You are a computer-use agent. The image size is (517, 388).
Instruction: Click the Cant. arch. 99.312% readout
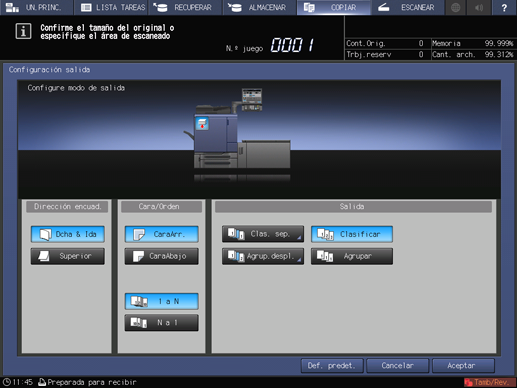473,54
